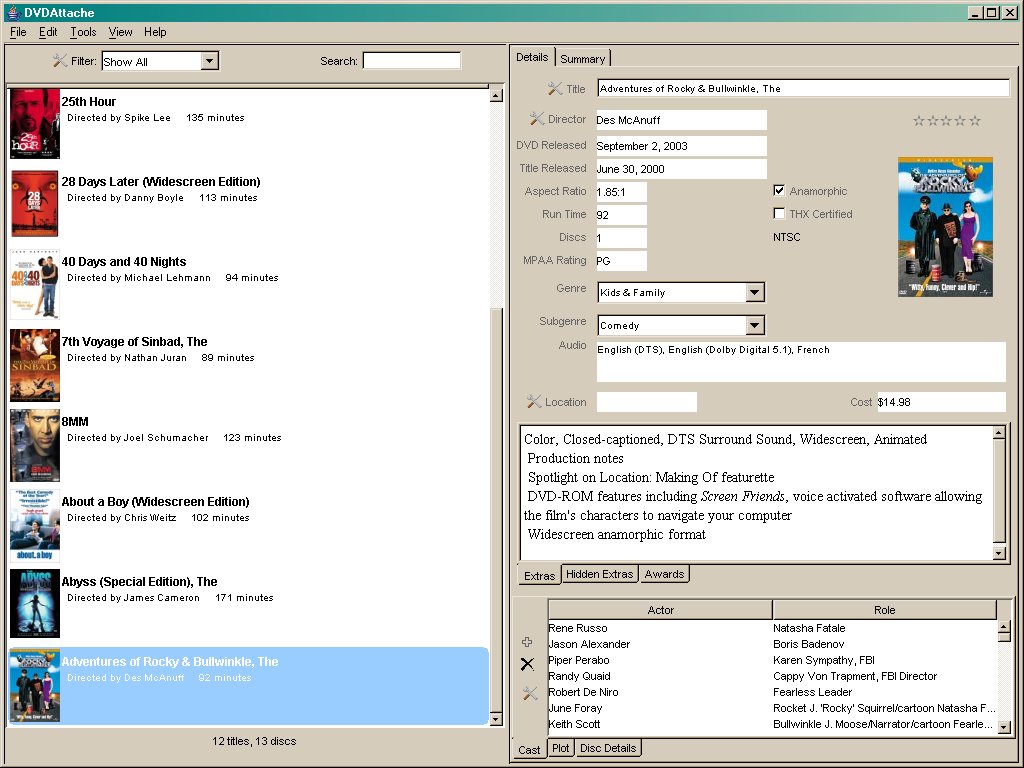
Task: Open the Filter Show All dropdown
Action: point(209,61)
